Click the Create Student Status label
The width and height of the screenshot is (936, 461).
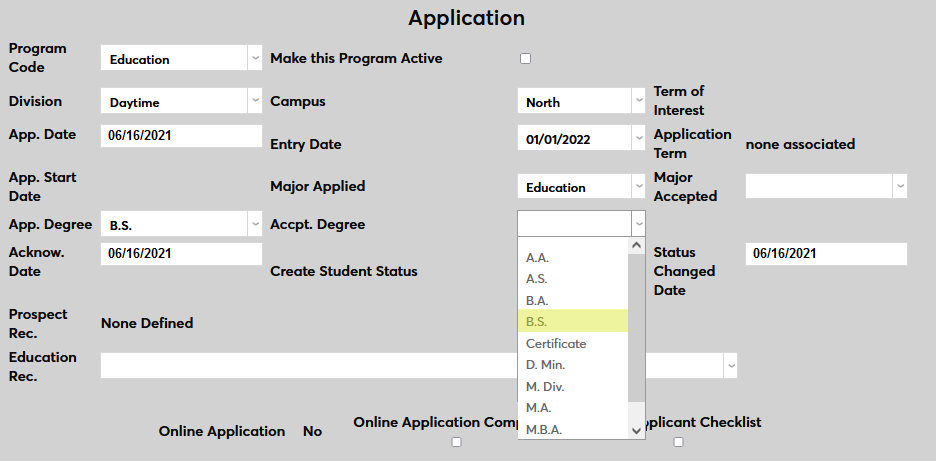[344, 271]
